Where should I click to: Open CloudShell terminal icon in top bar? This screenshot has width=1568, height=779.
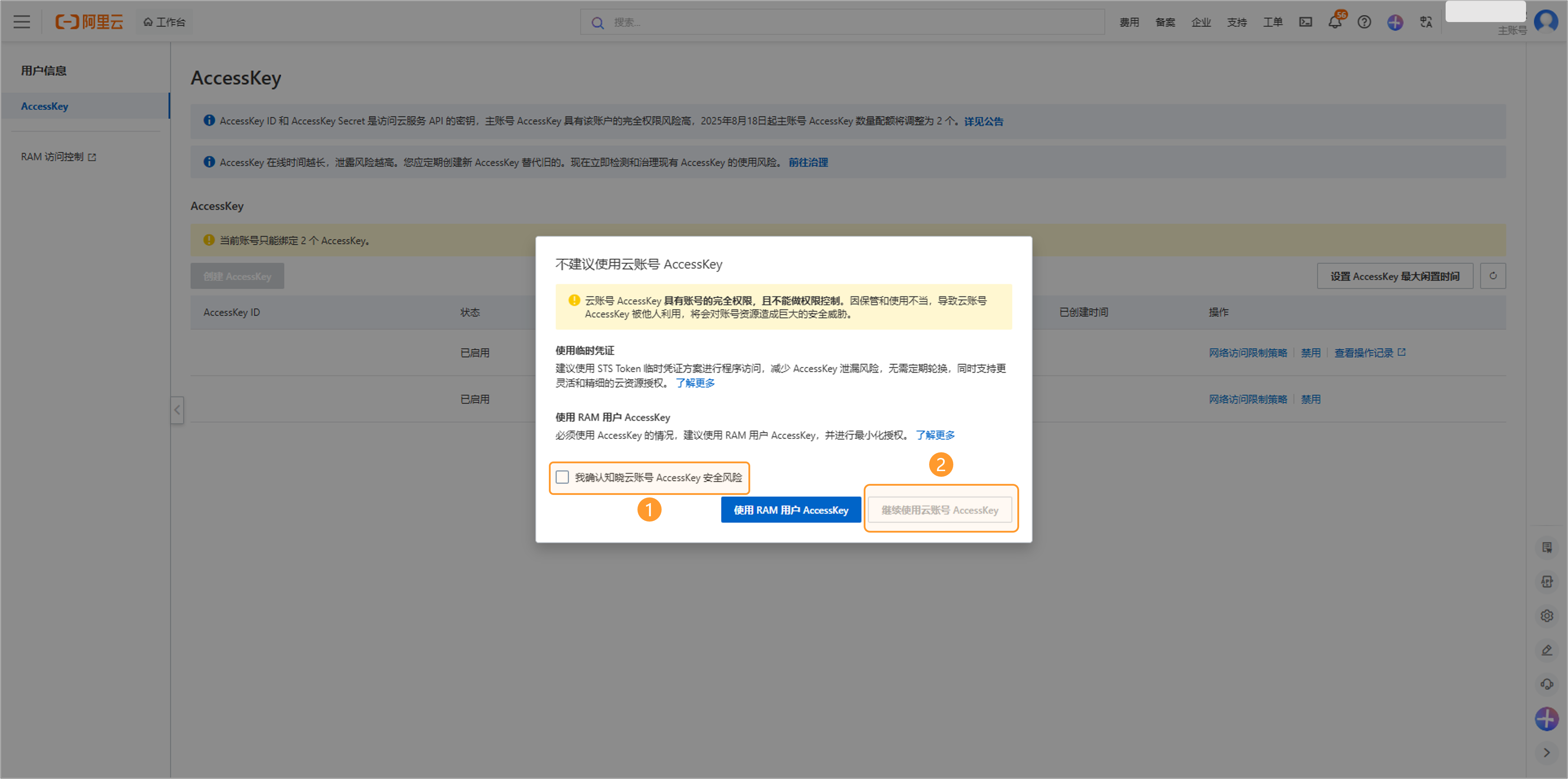[x=1305, y=22]
